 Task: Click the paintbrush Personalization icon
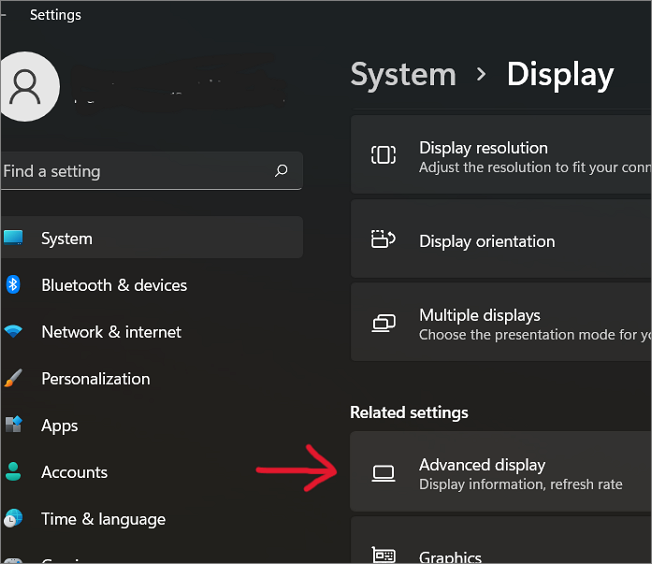click(x=13, y=378)
